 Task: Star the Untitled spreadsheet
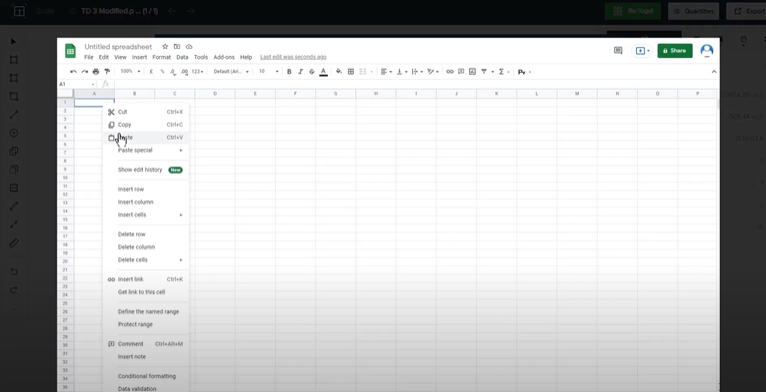coord(165,46)
